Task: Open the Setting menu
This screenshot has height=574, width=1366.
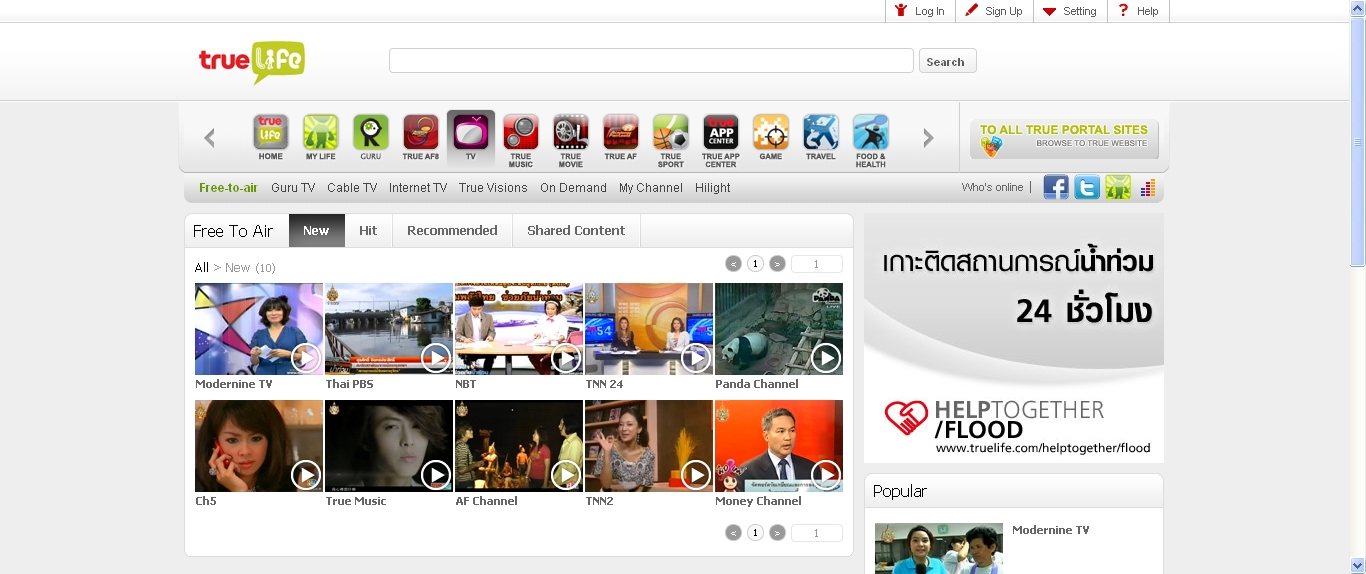Action: (x=1069, y=11)
